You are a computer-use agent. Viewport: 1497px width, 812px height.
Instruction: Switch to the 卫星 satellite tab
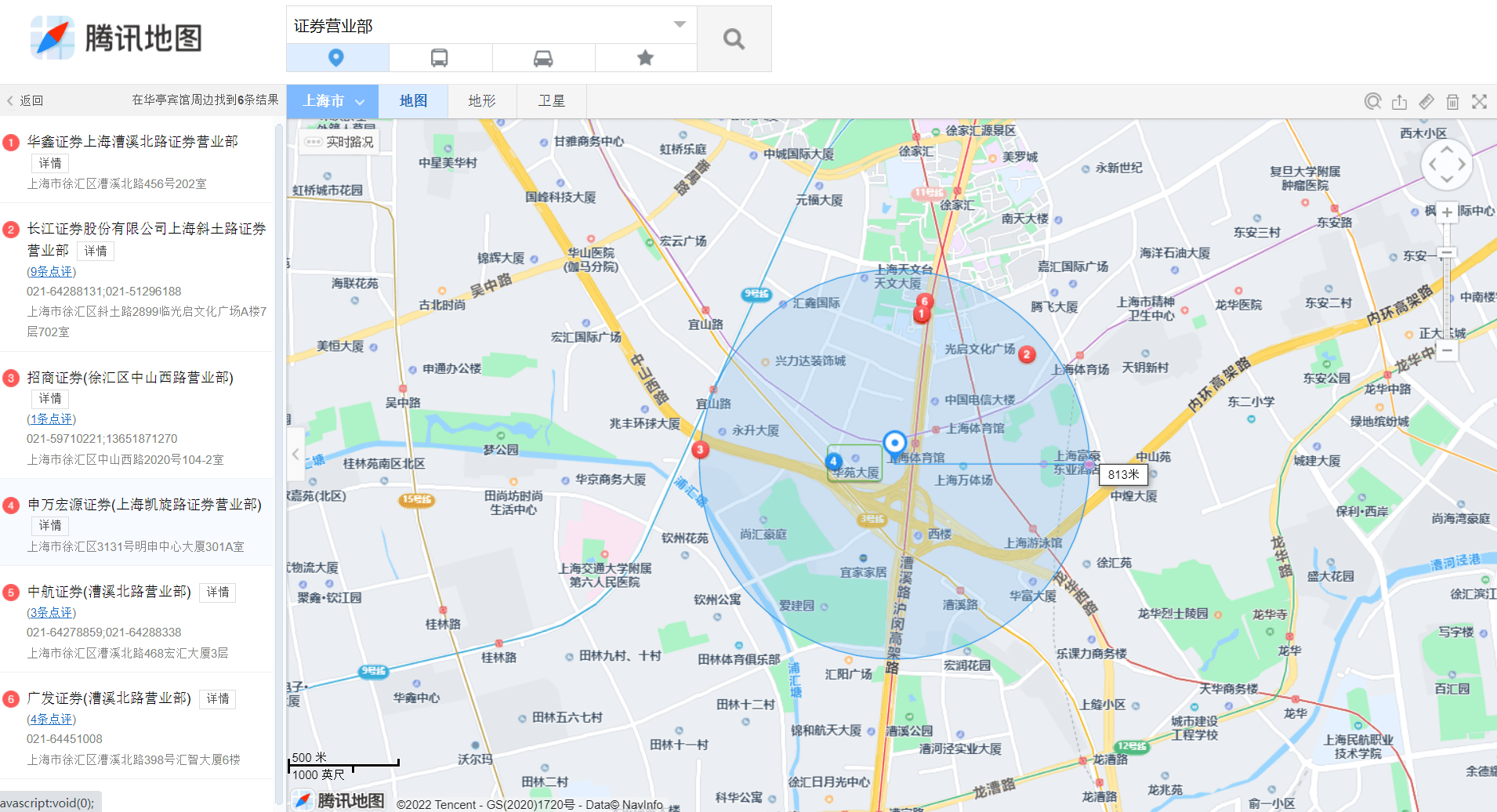(x=552, y=101)
